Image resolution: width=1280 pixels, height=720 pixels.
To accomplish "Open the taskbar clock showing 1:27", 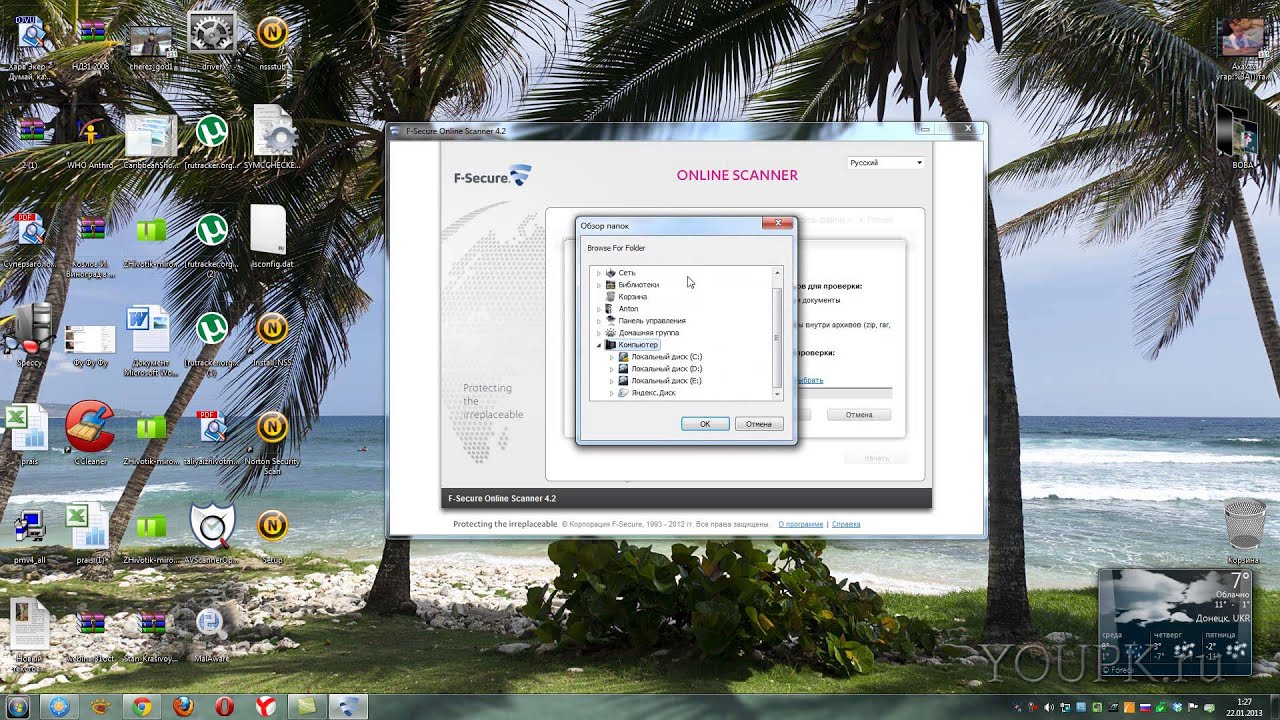I will point(1245,706).
